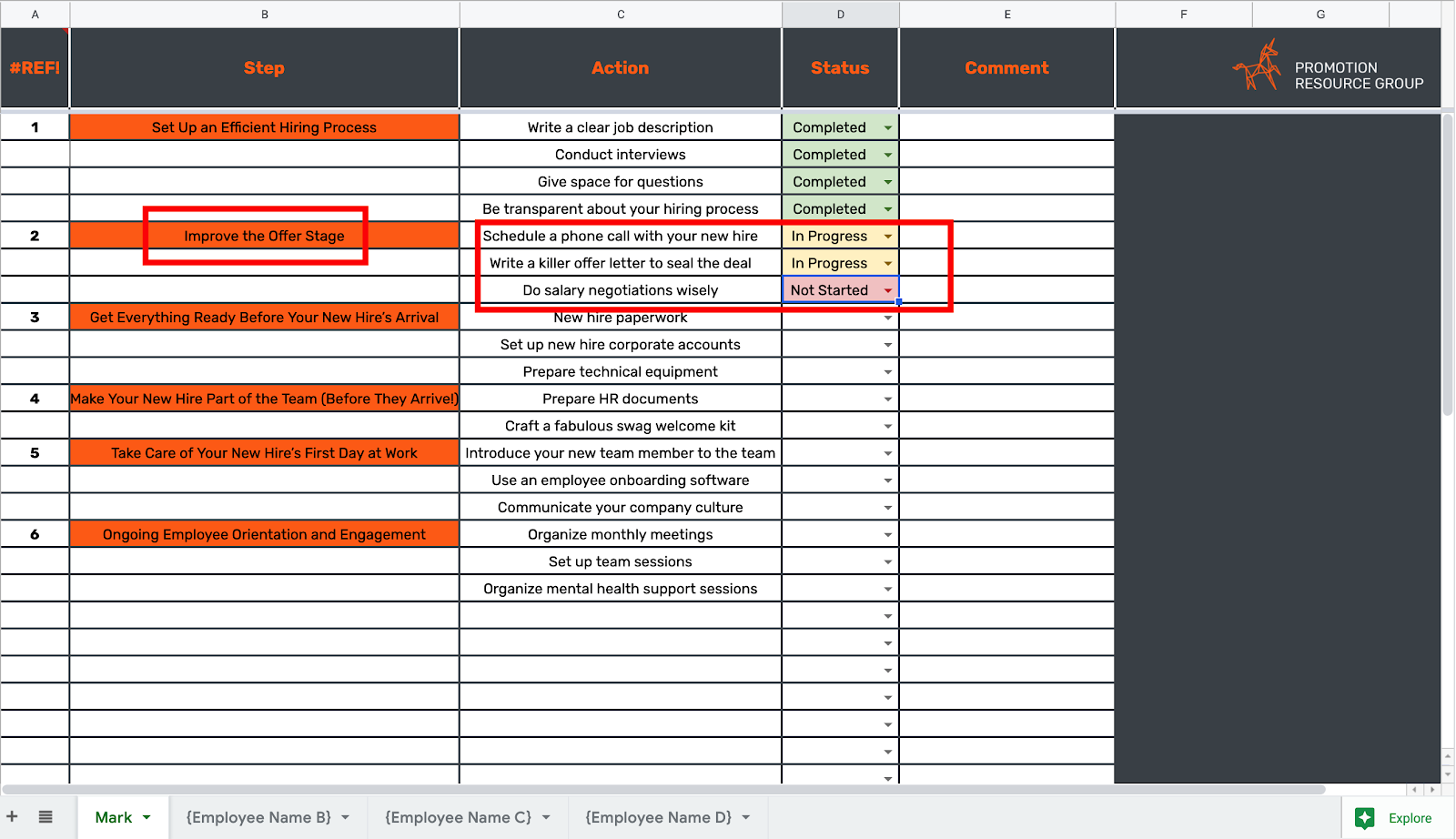Open status dropdown for Give space for questions
1456x839 pixels.
click(x=888, y=182)
